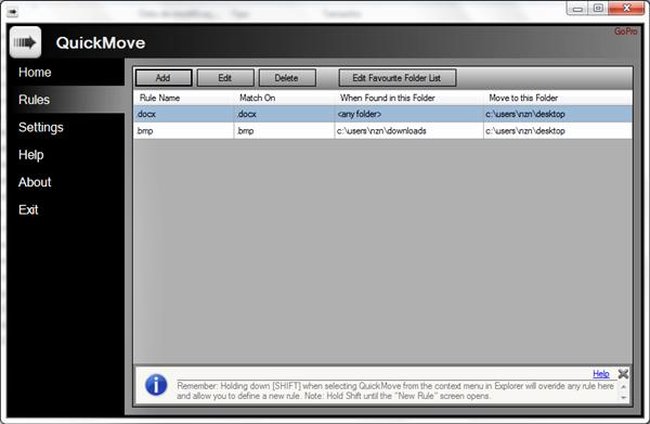The width and height of the screenshot is (650, 424).
Task: Click the small arrow icon in title bar
Action: [x=12, y=12]
